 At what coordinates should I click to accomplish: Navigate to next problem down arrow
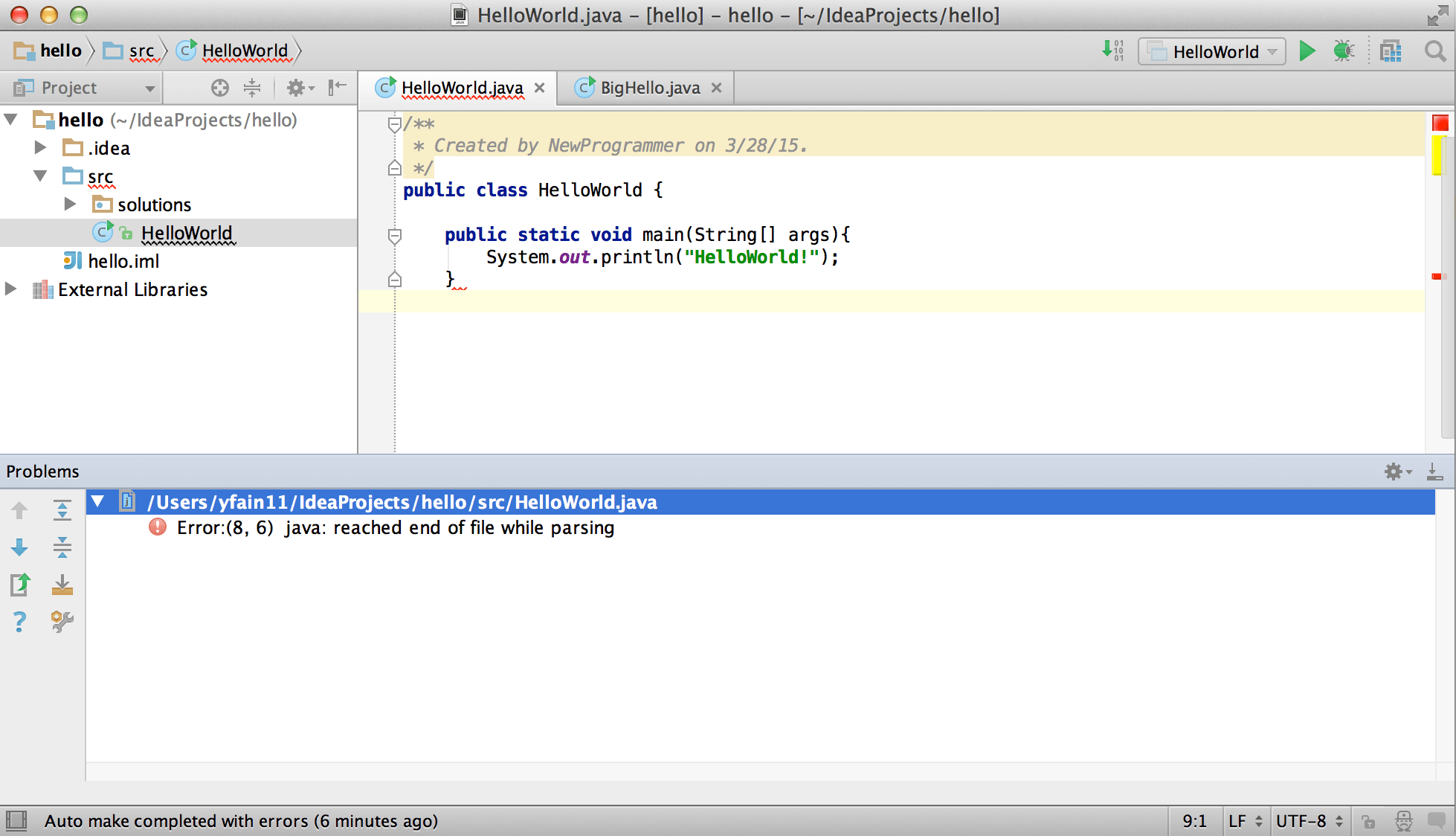pos(20,548)
